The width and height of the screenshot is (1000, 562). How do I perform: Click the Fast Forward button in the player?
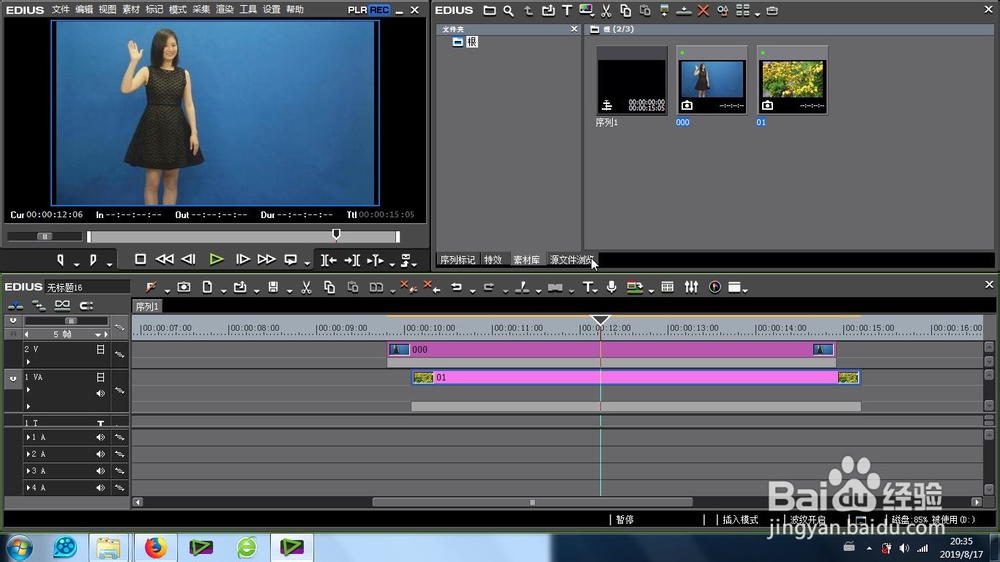point(266,259)
